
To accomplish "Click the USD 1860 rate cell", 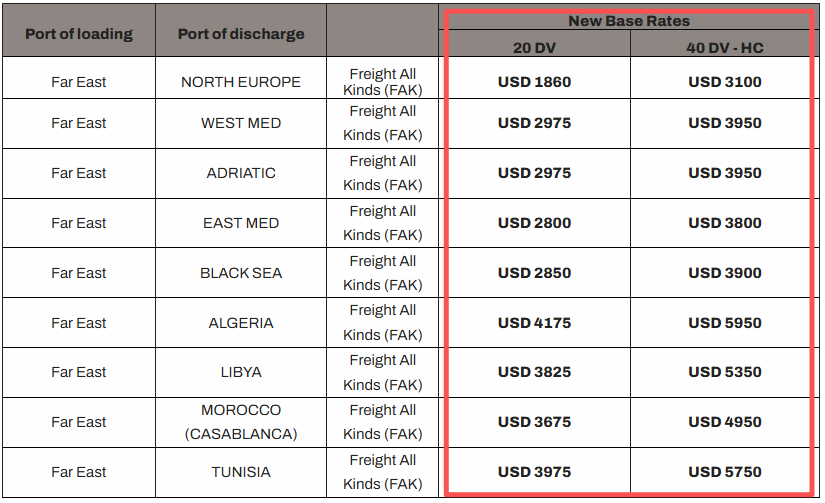I will [x=534, y=82].
